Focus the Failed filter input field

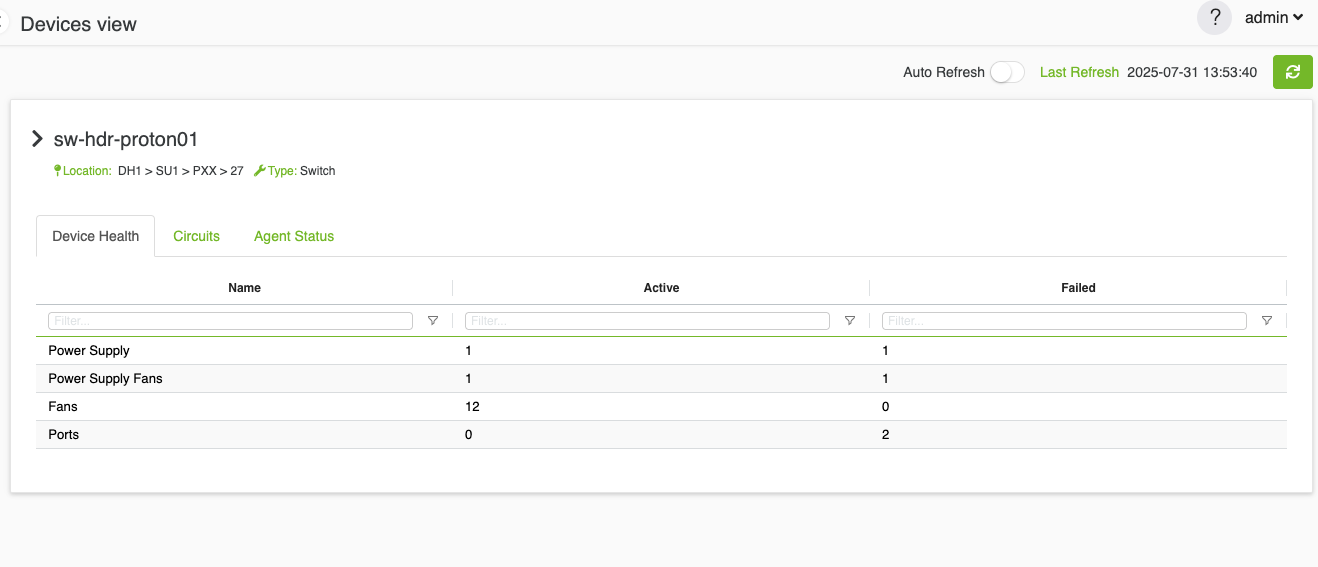coord(1064,321)
